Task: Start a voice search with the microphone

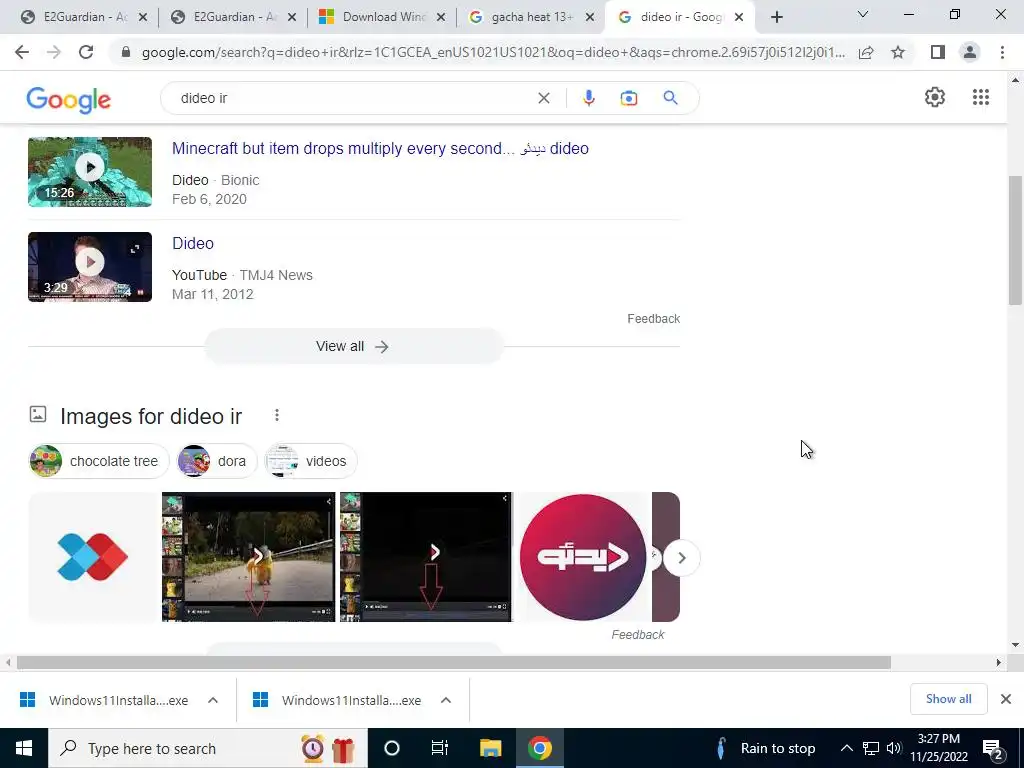Action: 588,98
